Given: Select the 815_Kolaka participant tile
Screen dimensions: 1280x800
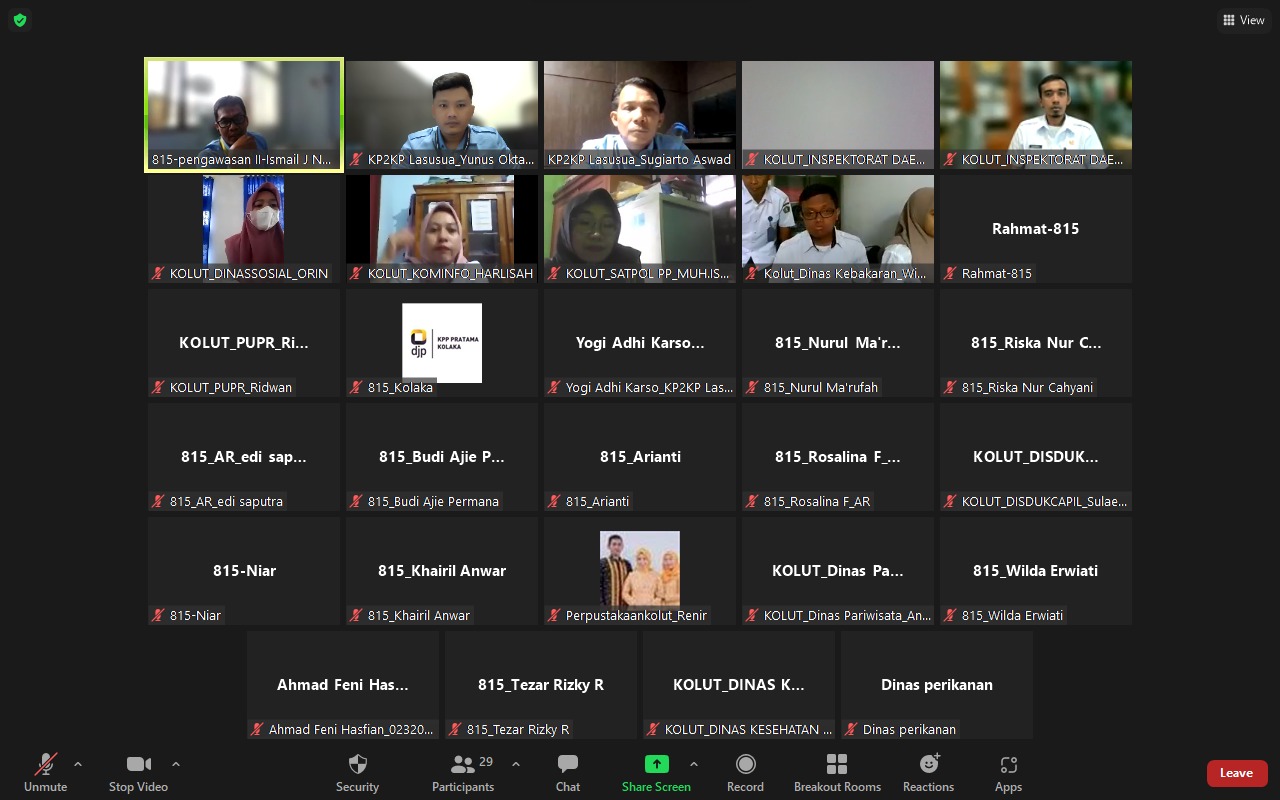Looking at the screenshot, I should tap(442, 343).
